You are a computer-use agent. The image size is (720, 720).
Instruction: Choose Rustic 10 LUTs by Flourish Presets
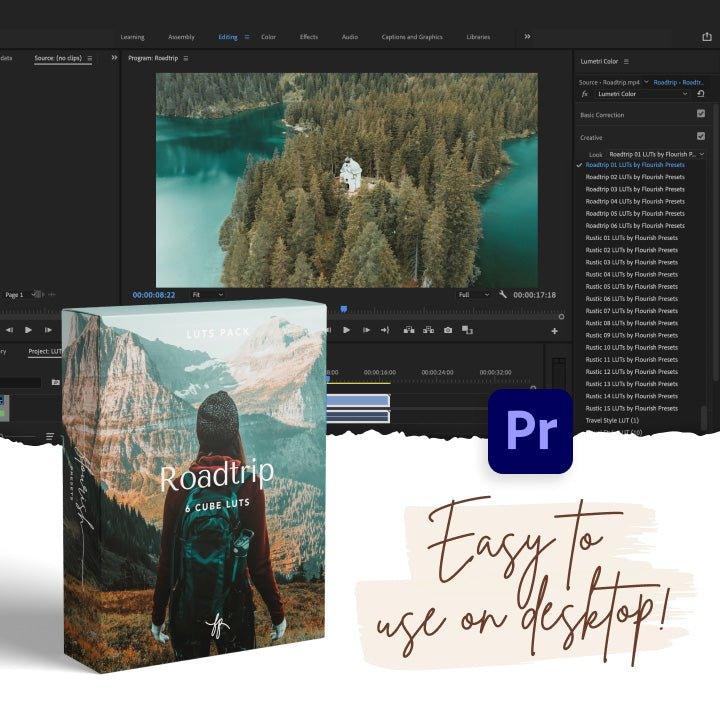[631, 347]
